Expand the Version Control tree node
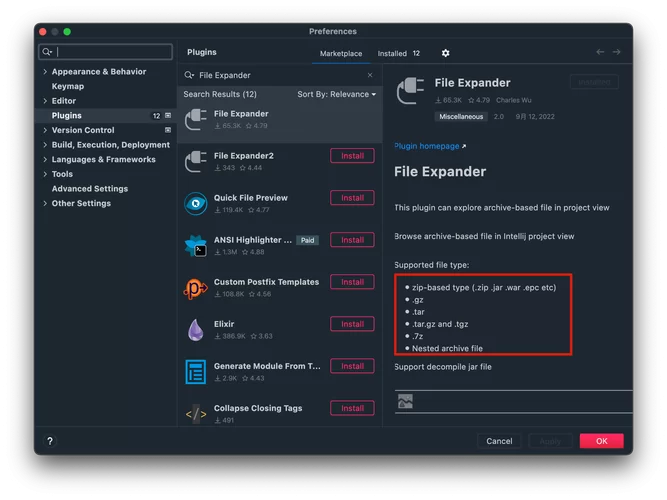Viewport: 667px width, 500px height. pyautogui.click(x=45, y=130)
